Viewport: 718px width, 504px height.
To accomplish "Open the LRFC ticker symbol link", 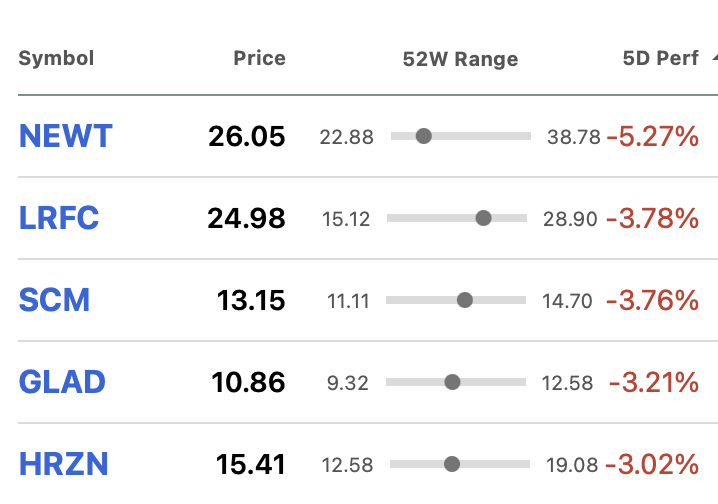I will (x=59, y=218).
